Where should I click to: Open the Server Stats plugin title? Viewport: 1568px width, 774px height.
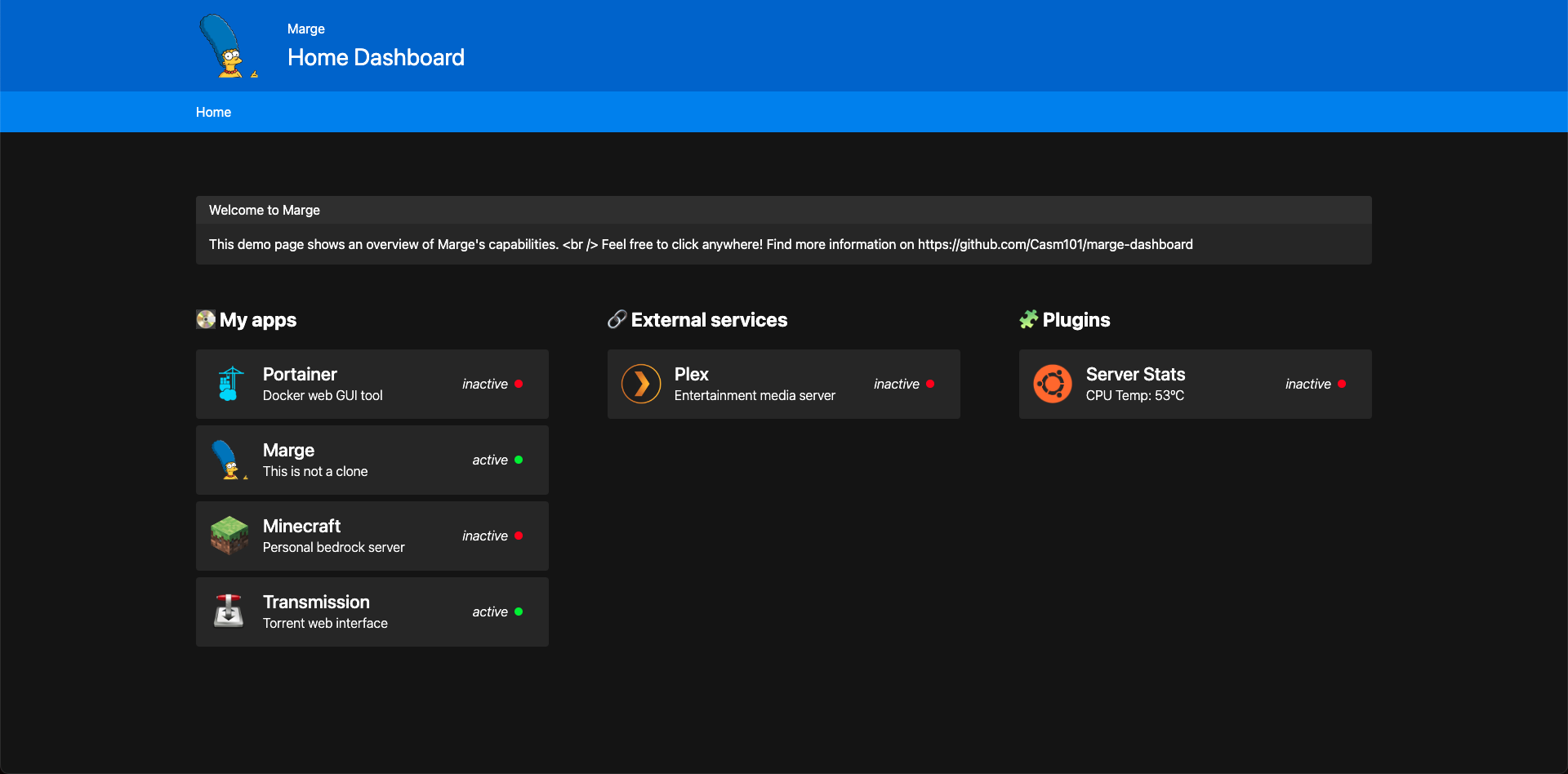tap(1135, 374)
